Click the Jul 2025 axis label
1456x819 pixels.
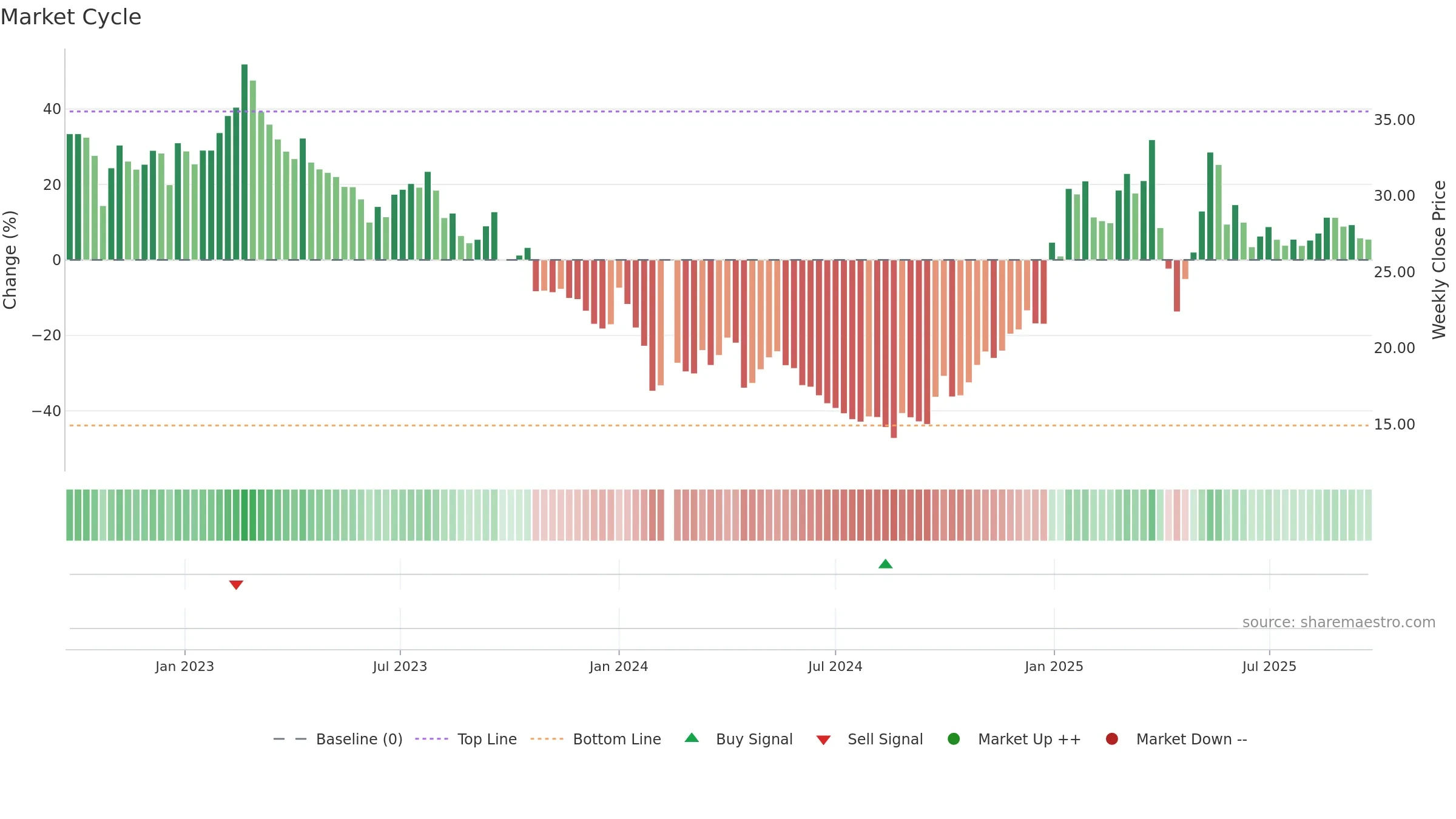click(x=1269, y=666)
